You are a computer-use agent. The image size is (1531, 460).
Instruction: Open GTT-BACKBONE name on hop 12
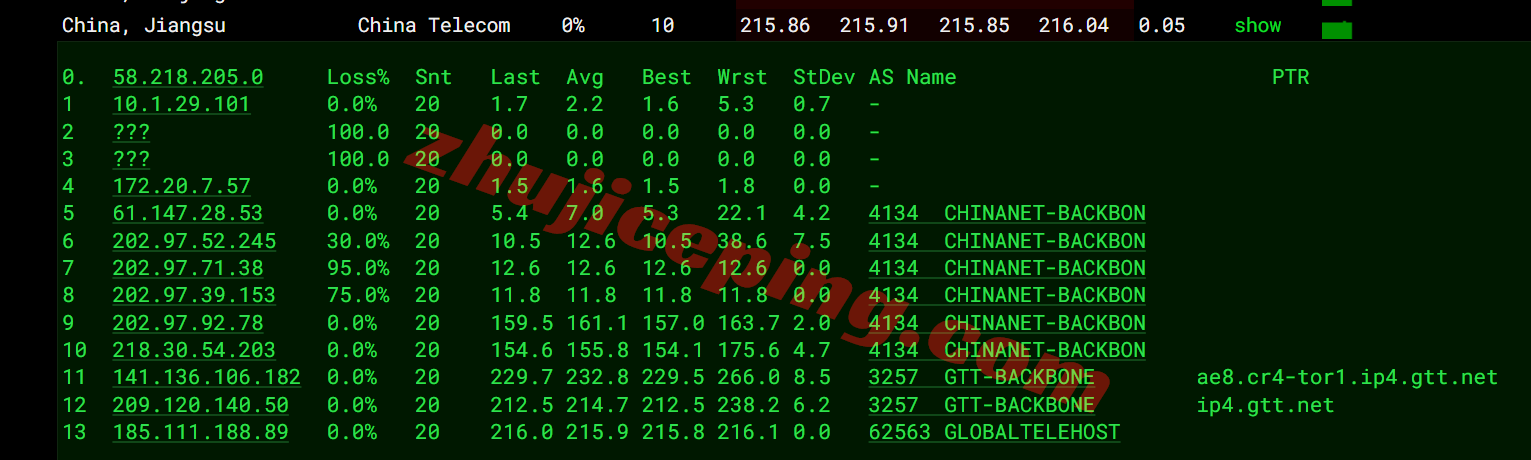[1019, 405]
